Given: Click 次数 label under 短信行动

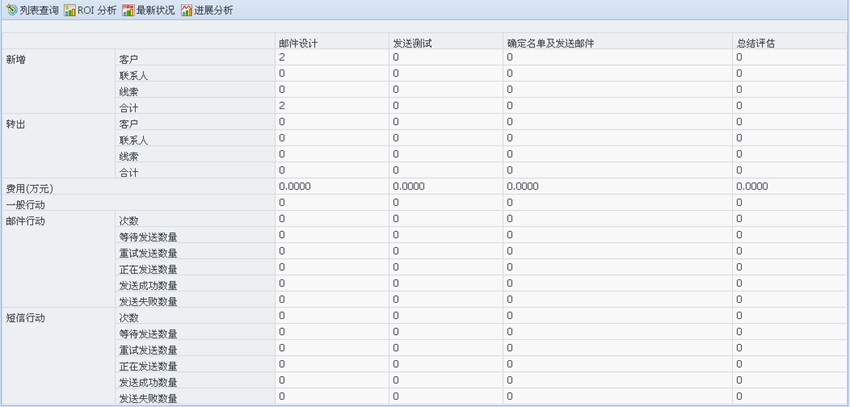Looking at the screenshot, I should [x=129, y=318].
